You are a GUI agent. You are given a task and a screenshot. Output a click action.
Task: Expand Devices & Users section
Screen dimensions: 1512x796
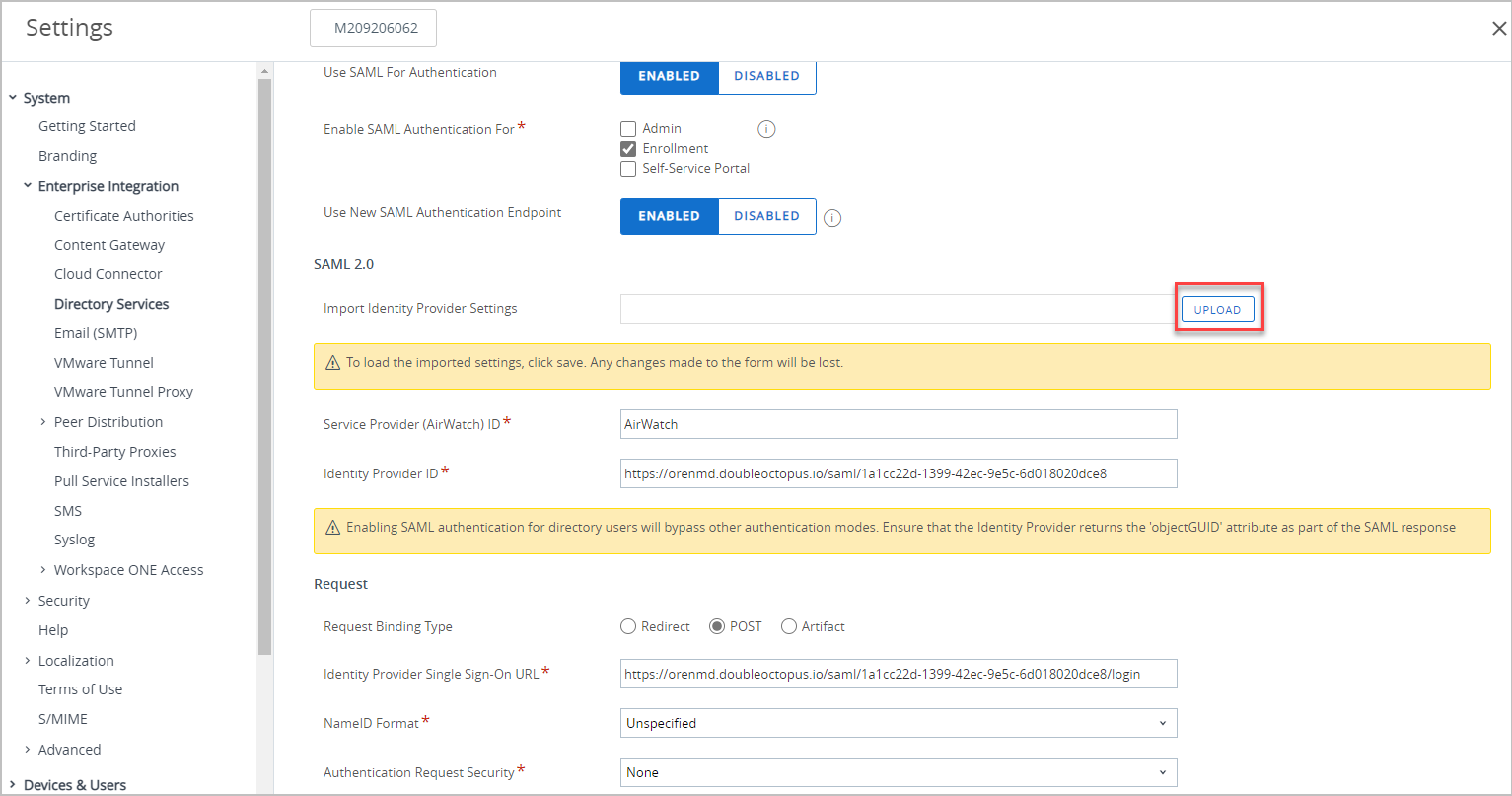click(x=13, y=785)
